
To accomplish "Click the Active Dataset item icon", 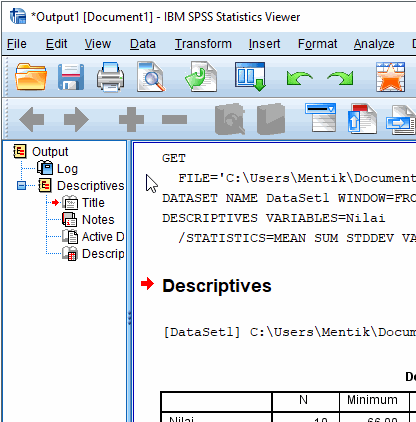I will click(69, 236).
